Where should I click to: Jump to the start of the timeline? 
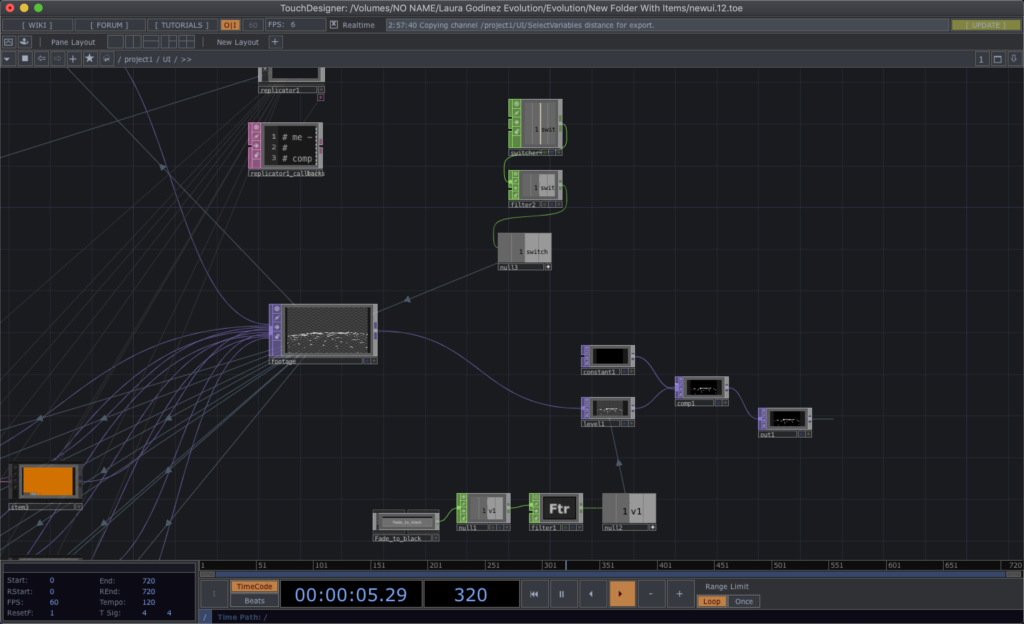coord(534,594)
